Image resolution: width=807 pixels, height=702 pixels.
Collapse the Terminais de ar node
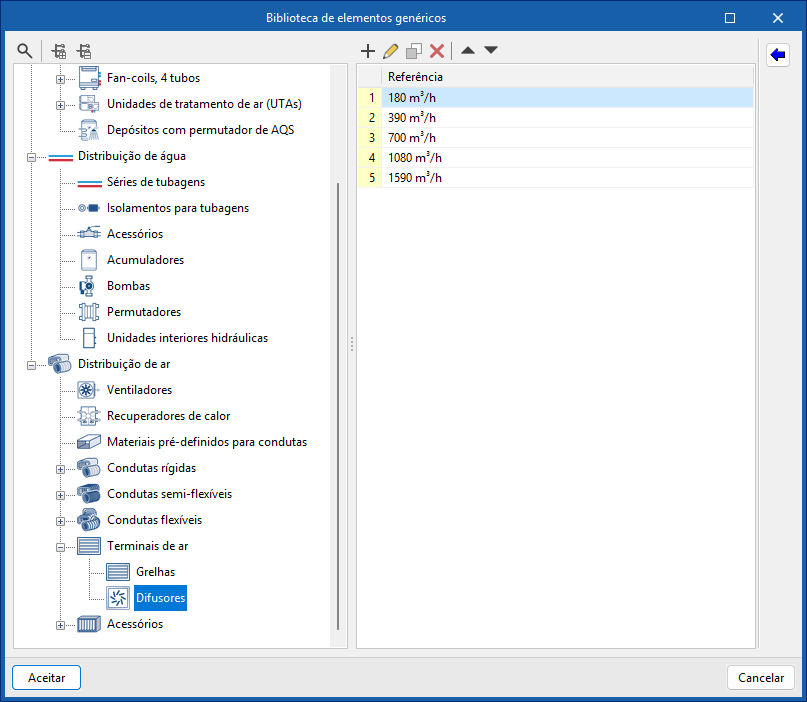click(60, 547)
